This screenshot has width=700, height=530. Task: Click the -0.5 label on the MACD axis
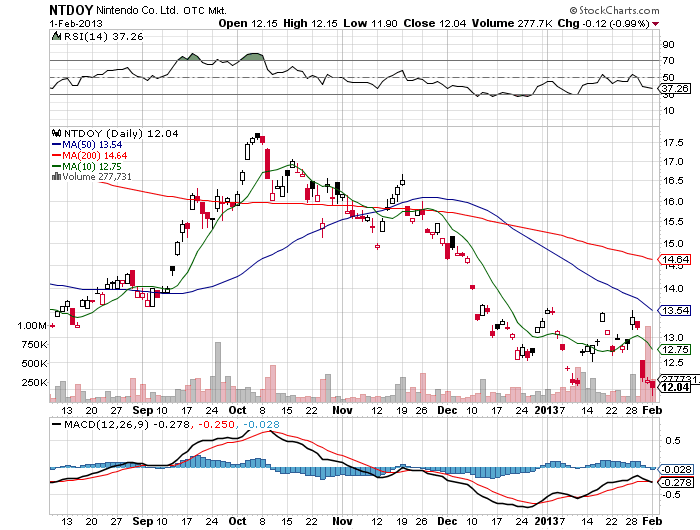pyautogui.click(x=671, y=494)
